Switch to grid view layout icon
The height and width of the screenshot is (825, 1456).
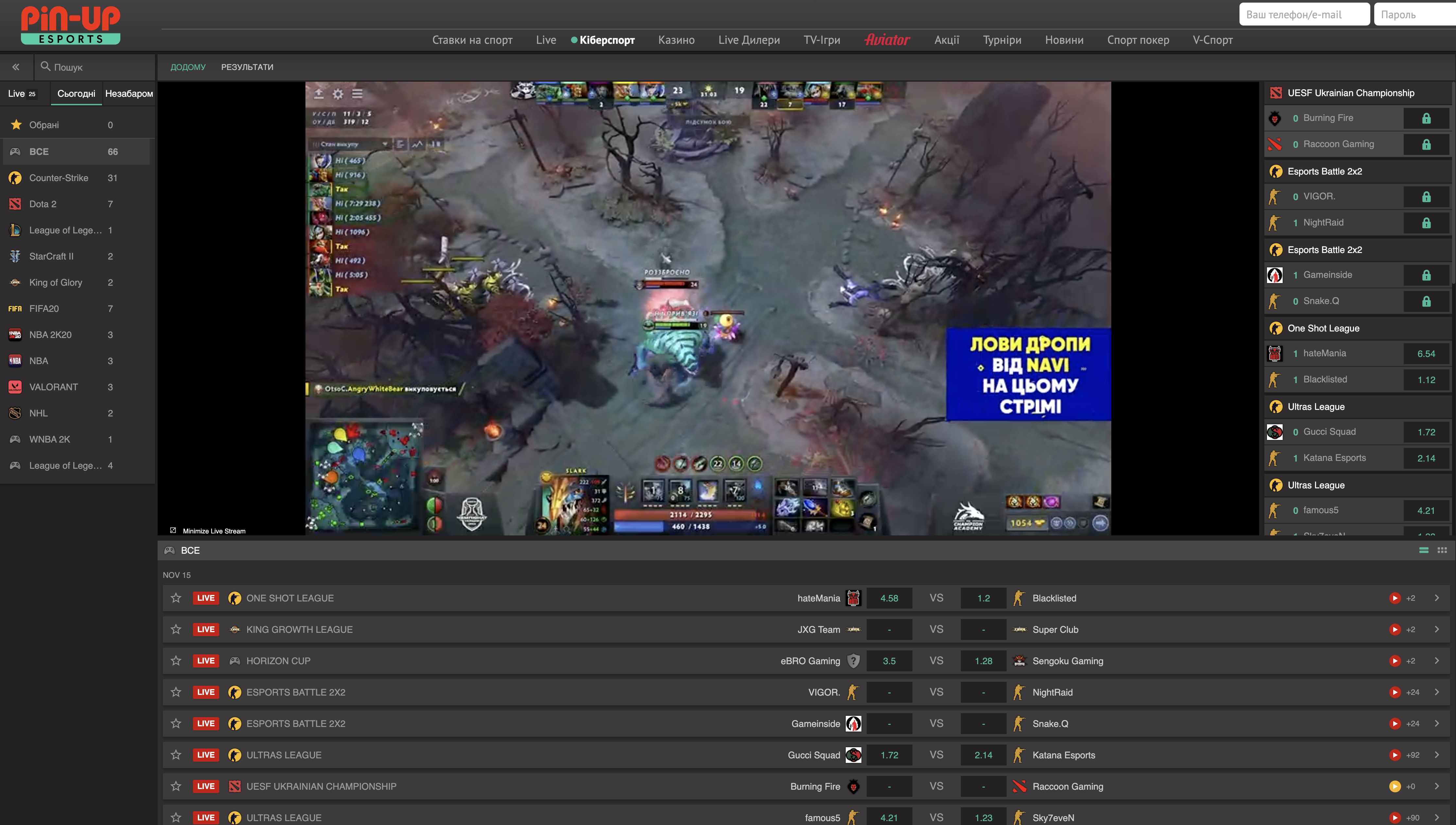[x=1442, y=550]
